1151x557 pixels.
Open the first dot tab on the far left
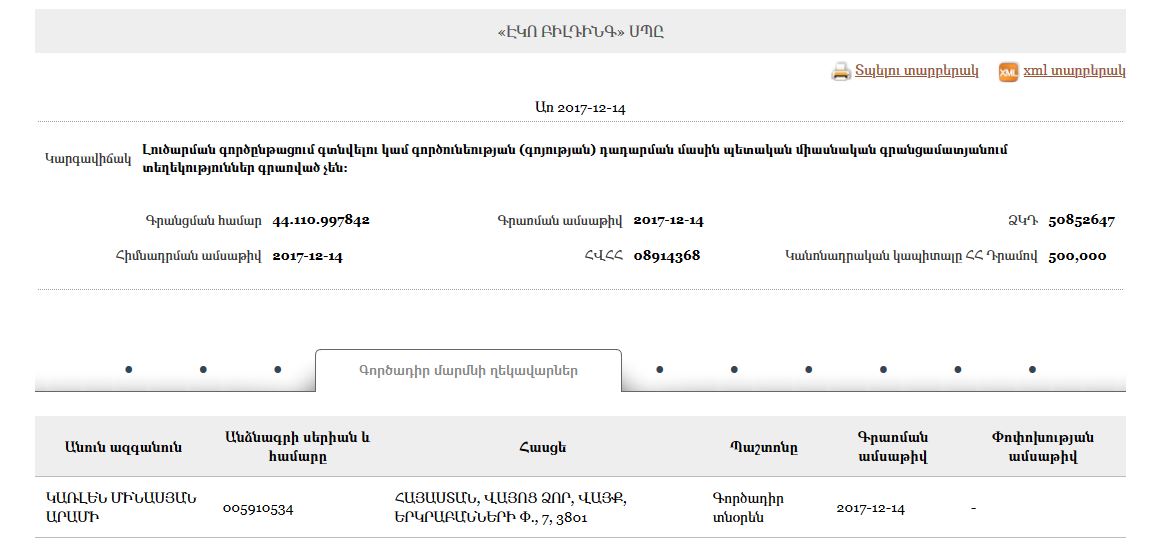pyautogui.click(x=128, y=369)
